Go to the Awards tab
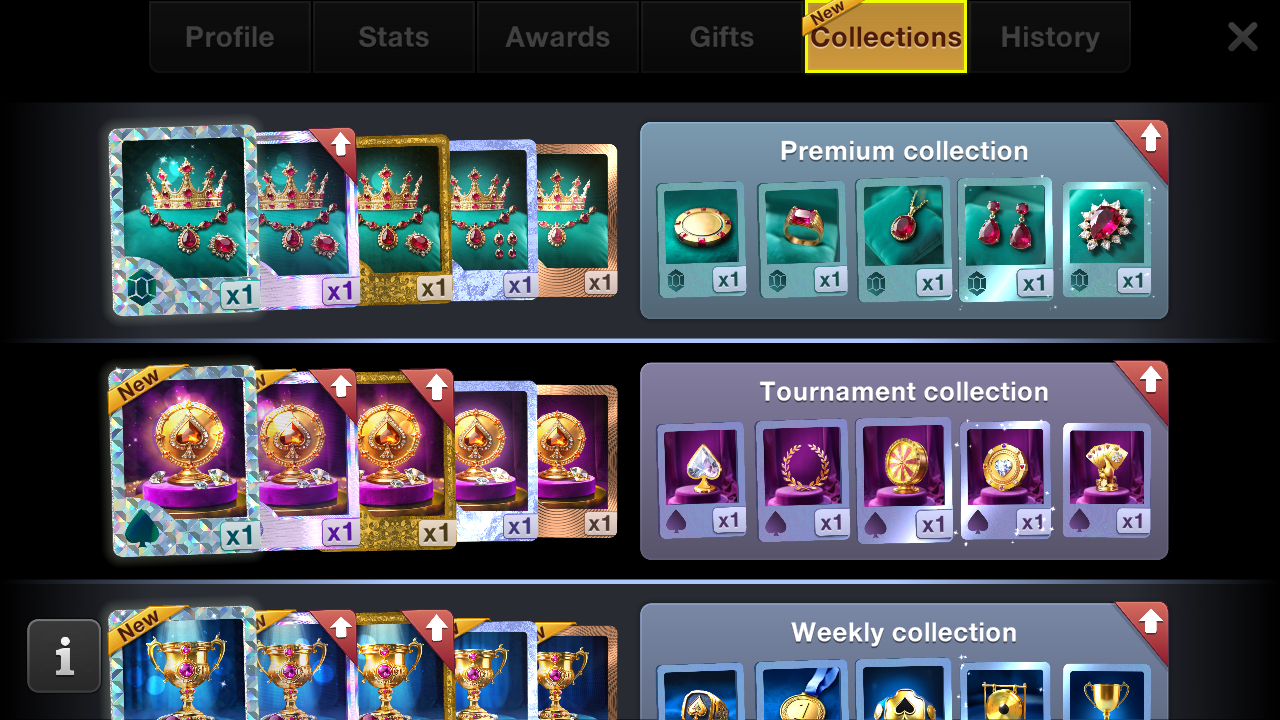This screenshot has width=1280, height=720. pyautogui.click(x=558, y=37)
